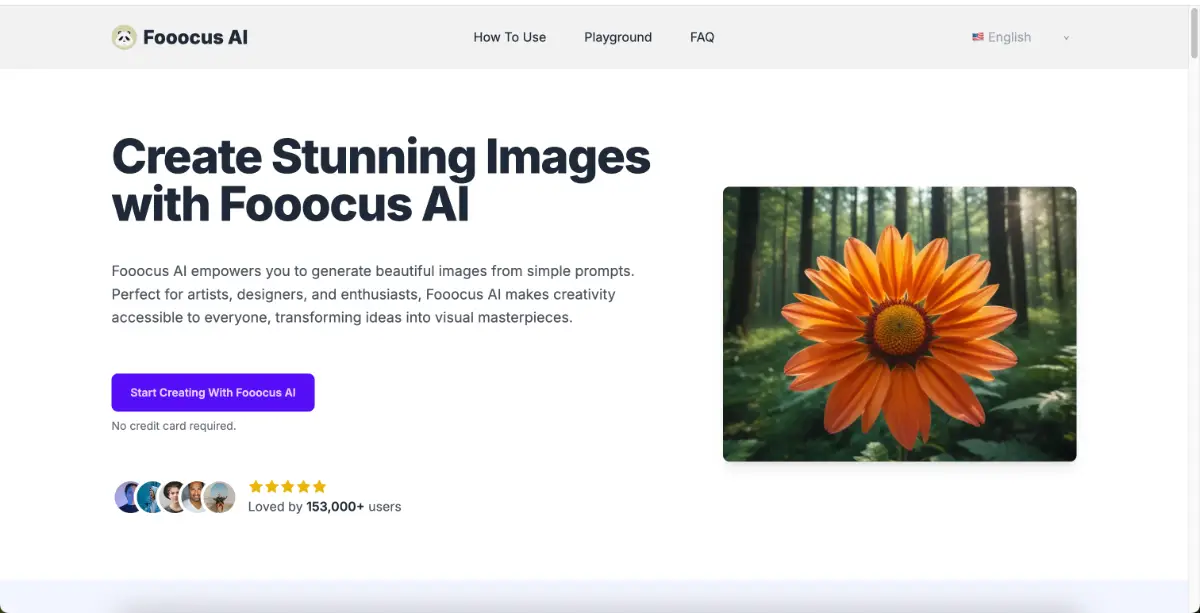Image resolution: width=1200 pixels, height=613 pixels.
Task: Click the first user avatar in the group
Action: [x=128, y=496]
